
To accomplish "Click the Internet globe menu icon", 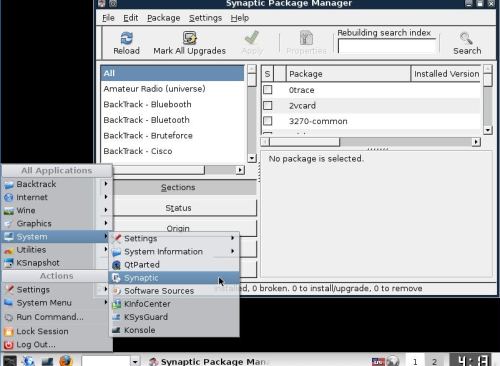I will 9,197.
